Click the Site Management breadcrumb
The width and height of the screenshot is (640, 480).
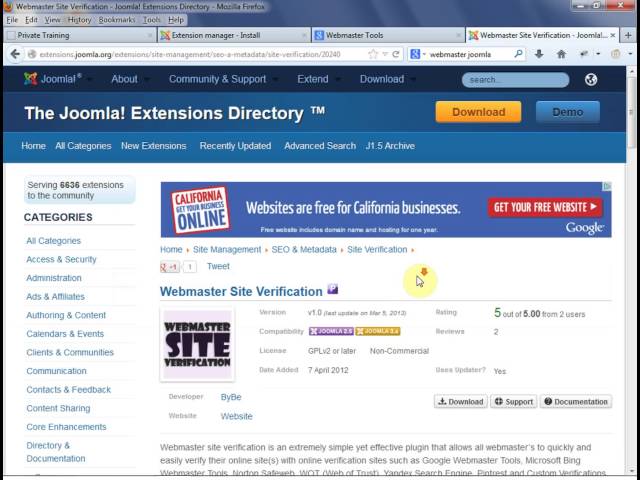[x=227, y=249]
